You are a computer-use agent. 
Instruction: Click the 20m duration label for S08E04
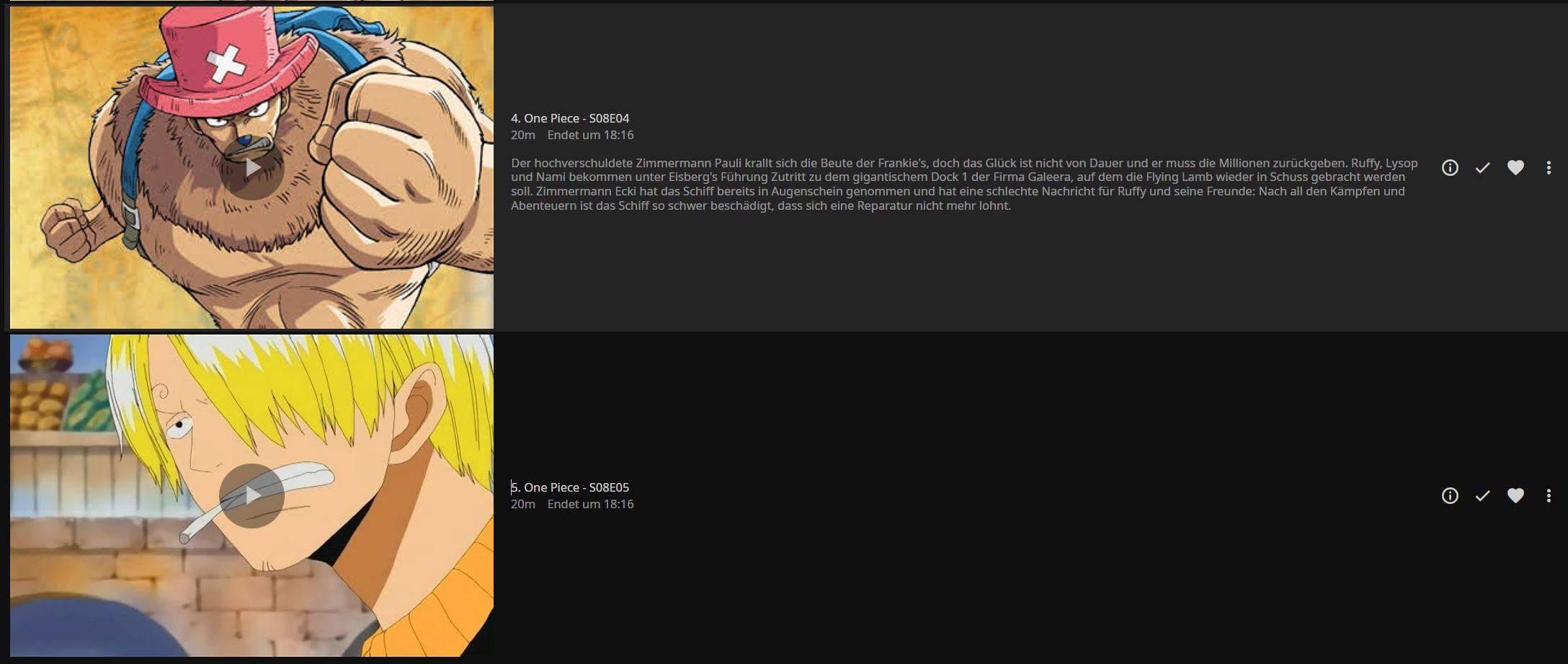click(523, 135)
